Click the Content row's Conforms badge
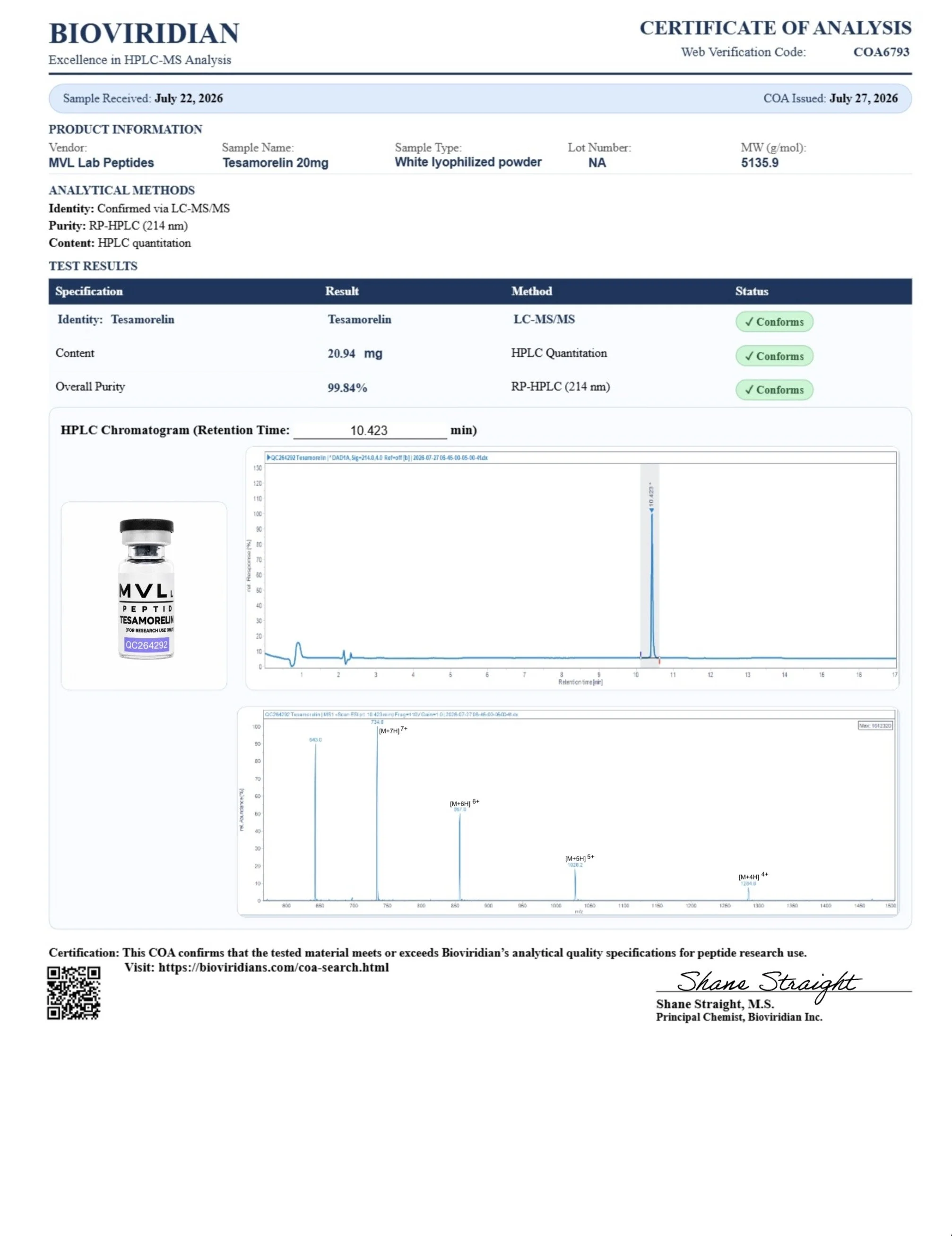This screenshot has height=1236, width=952. click(x=774, y=356)
